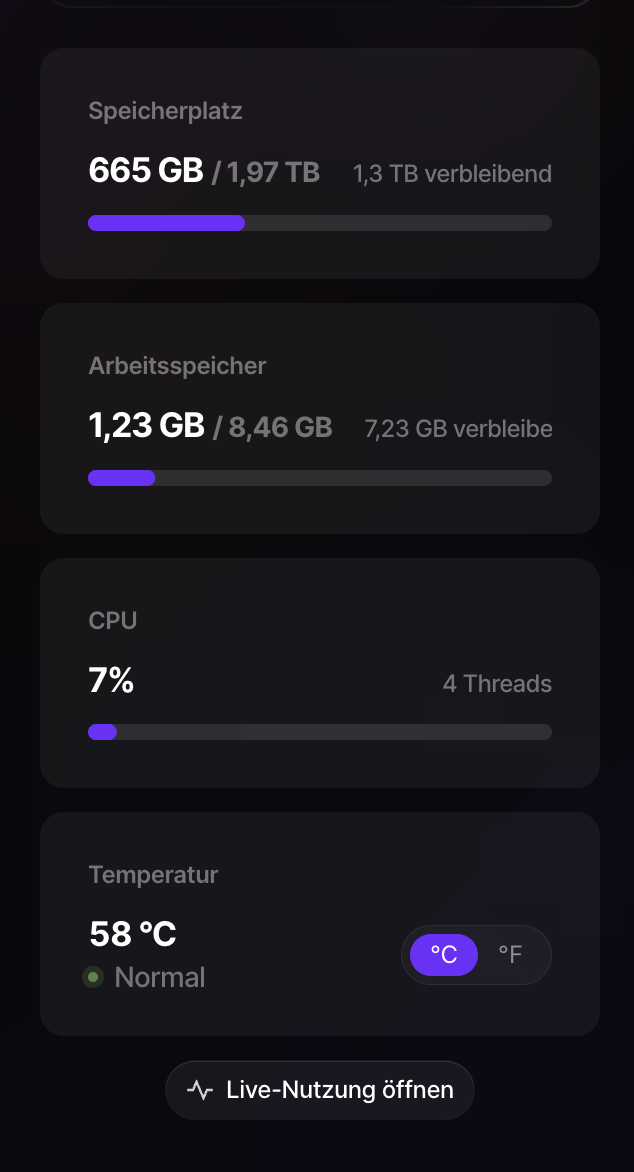Select the Arbeitsspeicher card heading

(177, 366)
